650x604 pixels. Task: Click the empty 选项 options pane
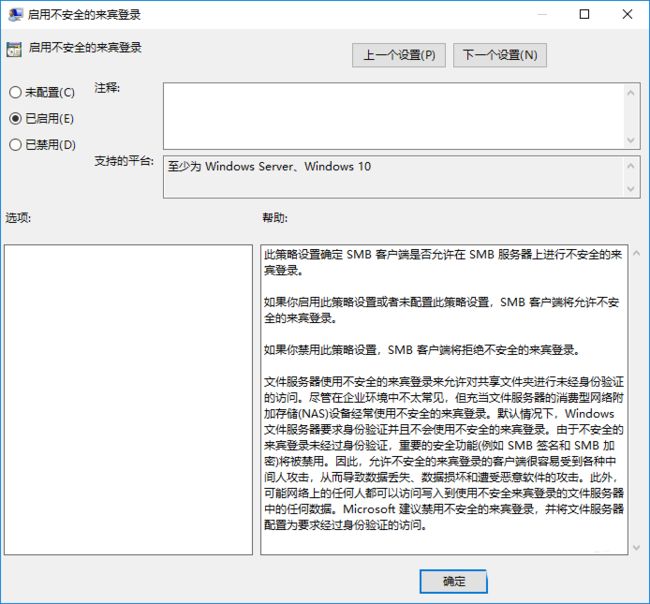[129, 400]
